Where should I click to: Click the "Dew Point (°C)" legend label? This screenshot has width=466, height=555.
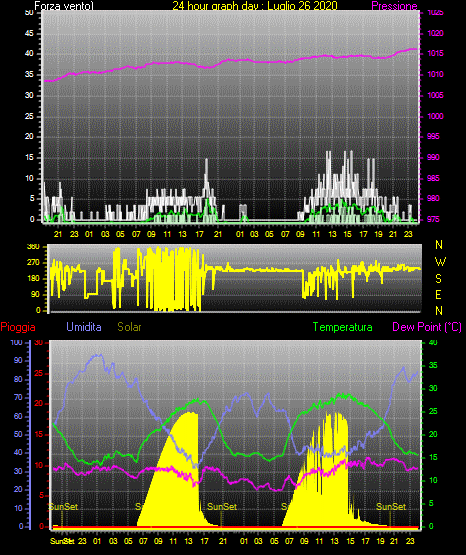[x=427, y=327]
